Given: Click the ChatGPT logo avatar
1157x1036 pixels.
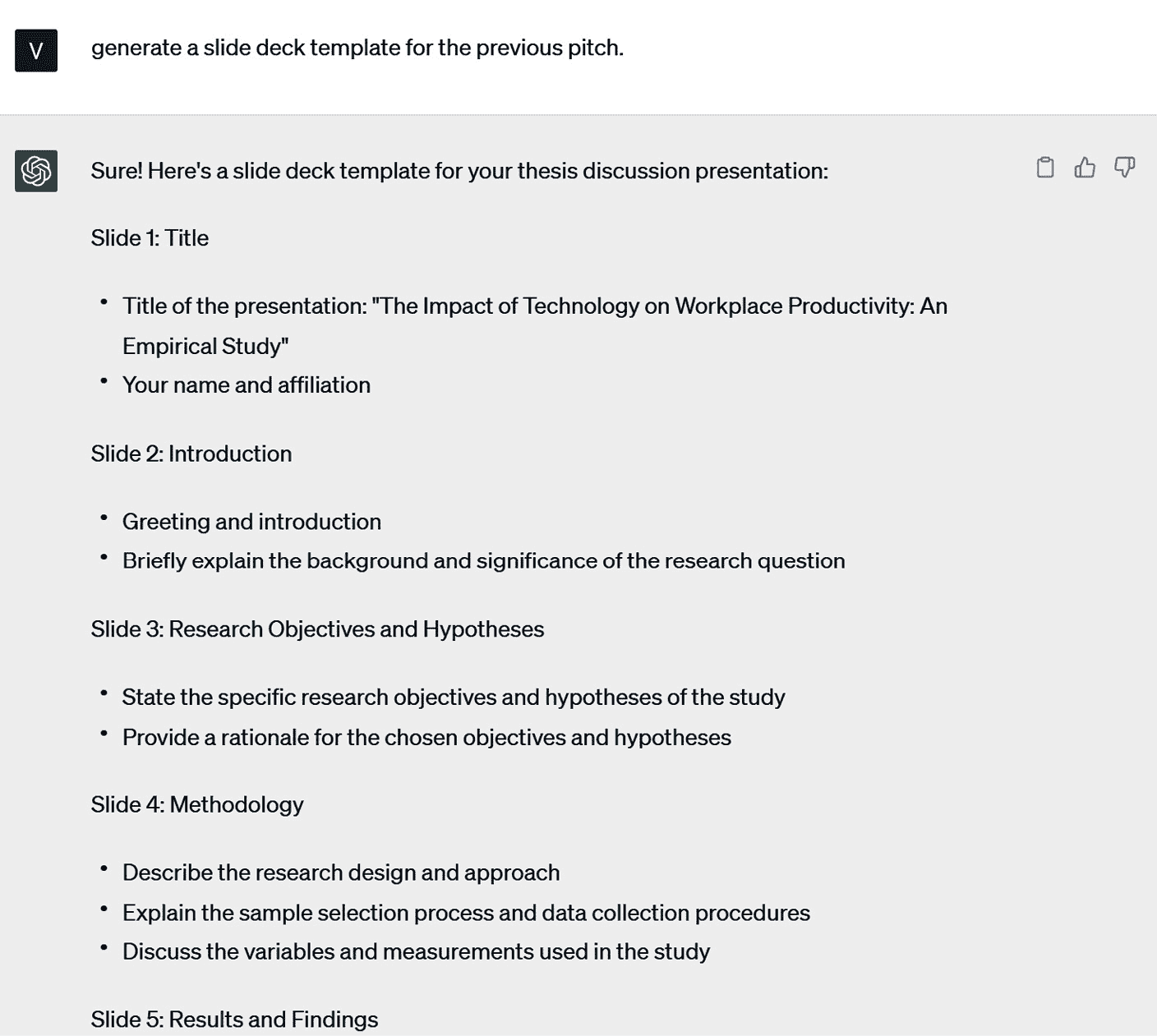Looking at the screenshot, I should 36,171.
